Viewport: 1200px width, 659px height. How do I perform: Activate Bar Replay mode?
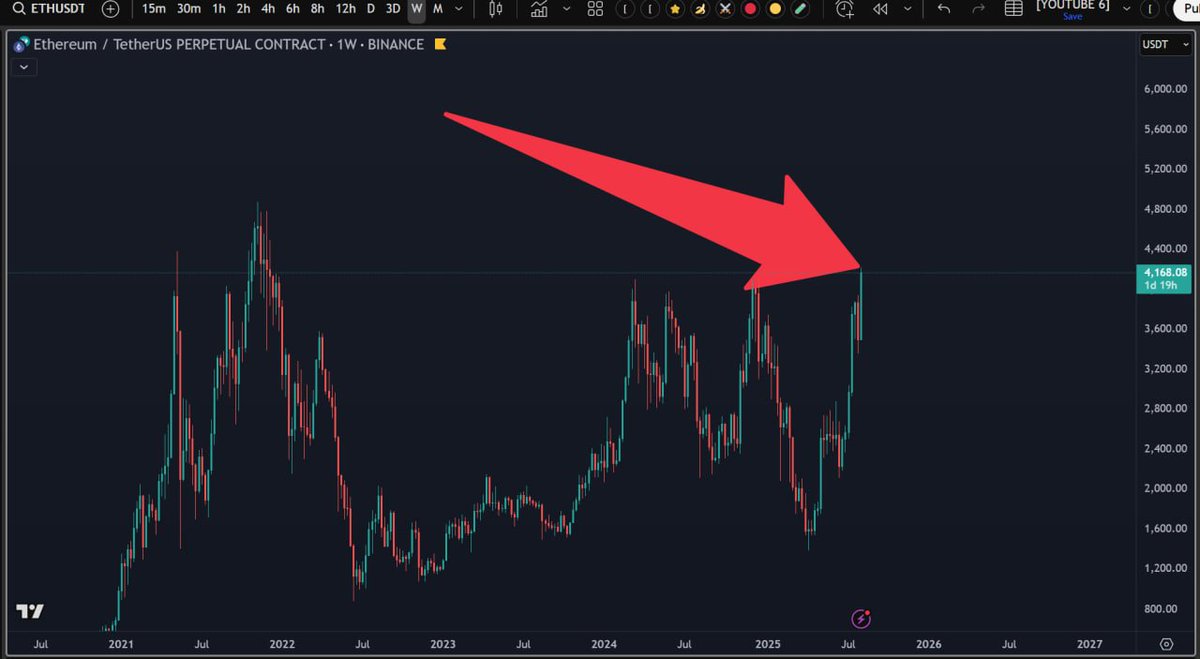point(880,10)
